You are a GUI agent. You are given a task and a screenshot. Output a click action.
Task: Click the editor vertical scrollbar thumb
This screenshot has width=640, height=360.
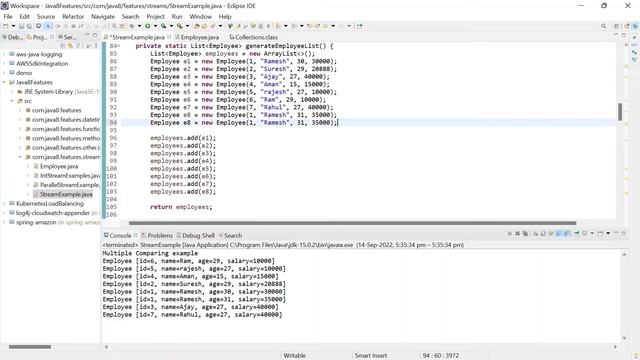point(620,111)
